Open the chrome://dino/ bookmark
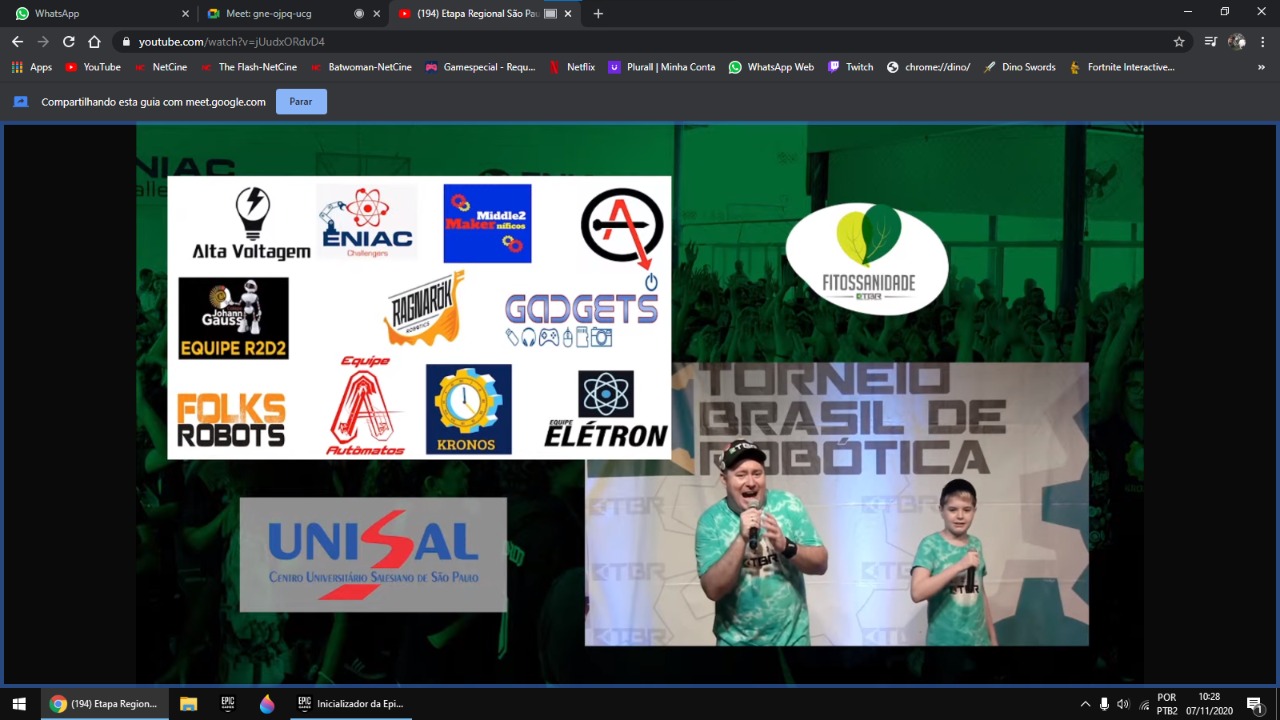The width and height of the screenshot is (1280, 720). tap(928, 67)
